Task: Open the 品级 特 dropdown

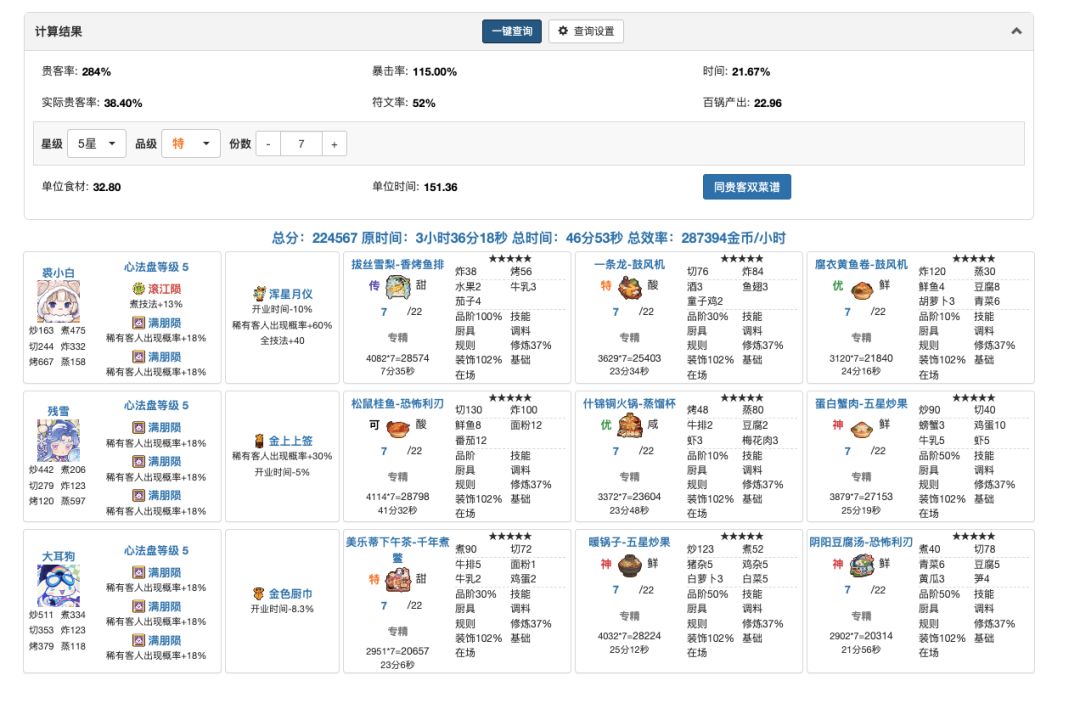Action: point(191,143)
